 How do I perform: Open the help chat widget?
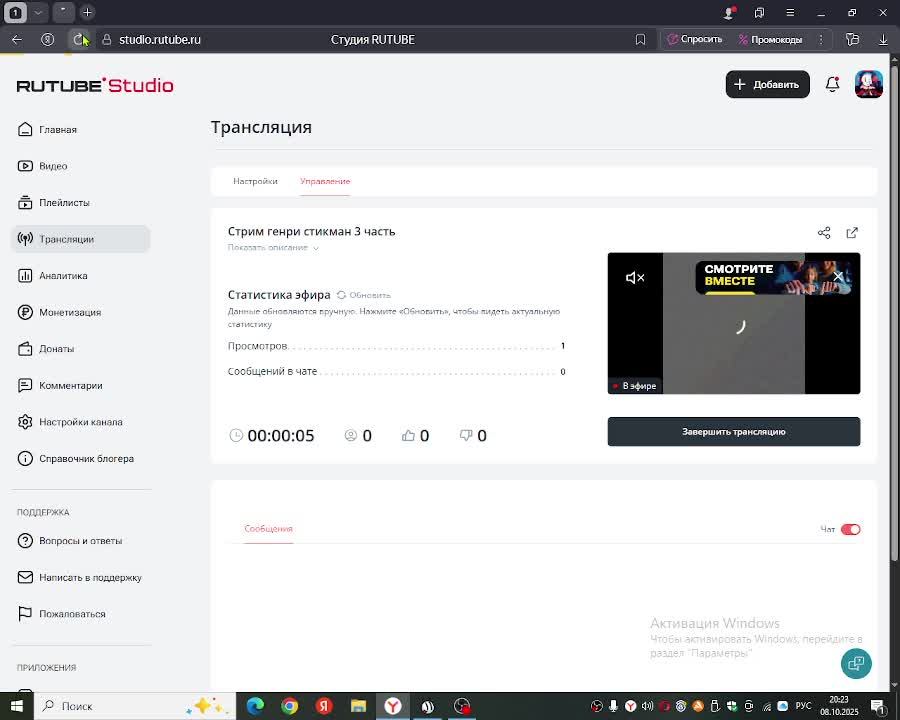pos(856,664)
